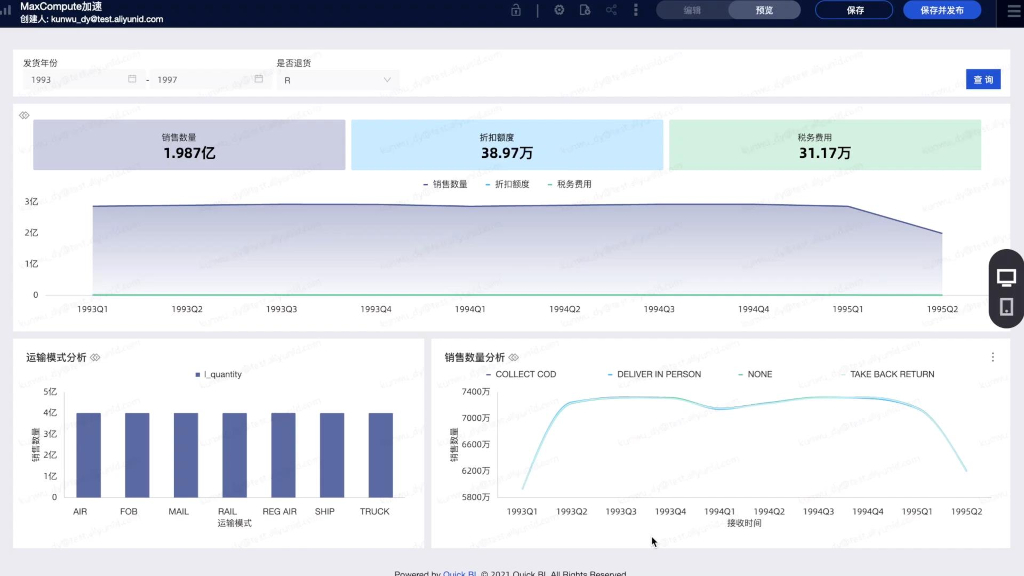The height and width of the screenshot is (576, 1024).
Task: Open the 销售数量分析 chart's more options menu
Action: coord(992,357)
